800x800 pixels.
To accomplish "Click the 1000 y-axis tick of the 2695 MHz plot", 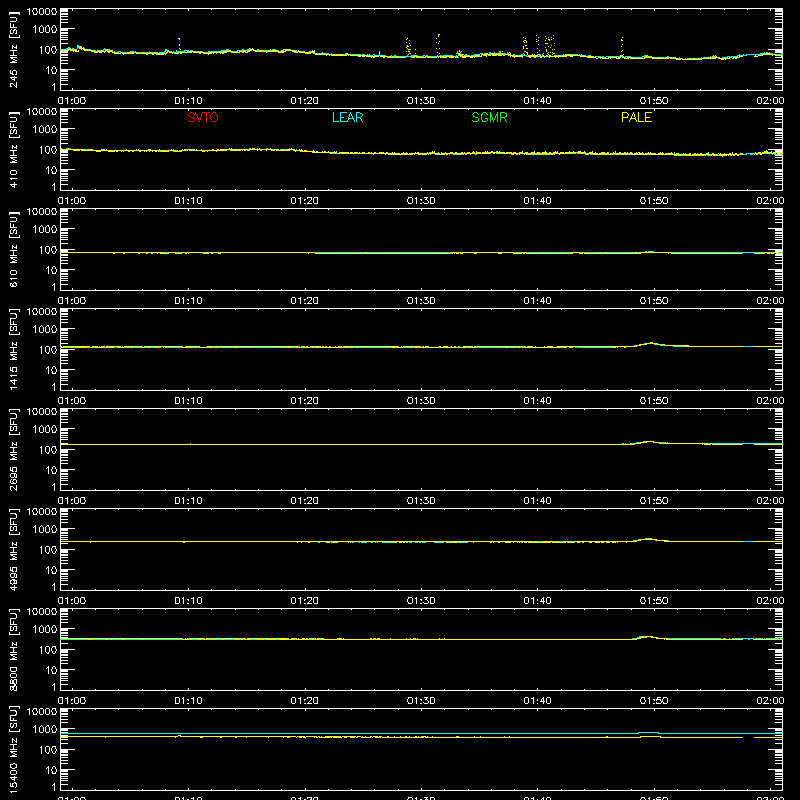I will pyautogui.click(x=45, y=430).
